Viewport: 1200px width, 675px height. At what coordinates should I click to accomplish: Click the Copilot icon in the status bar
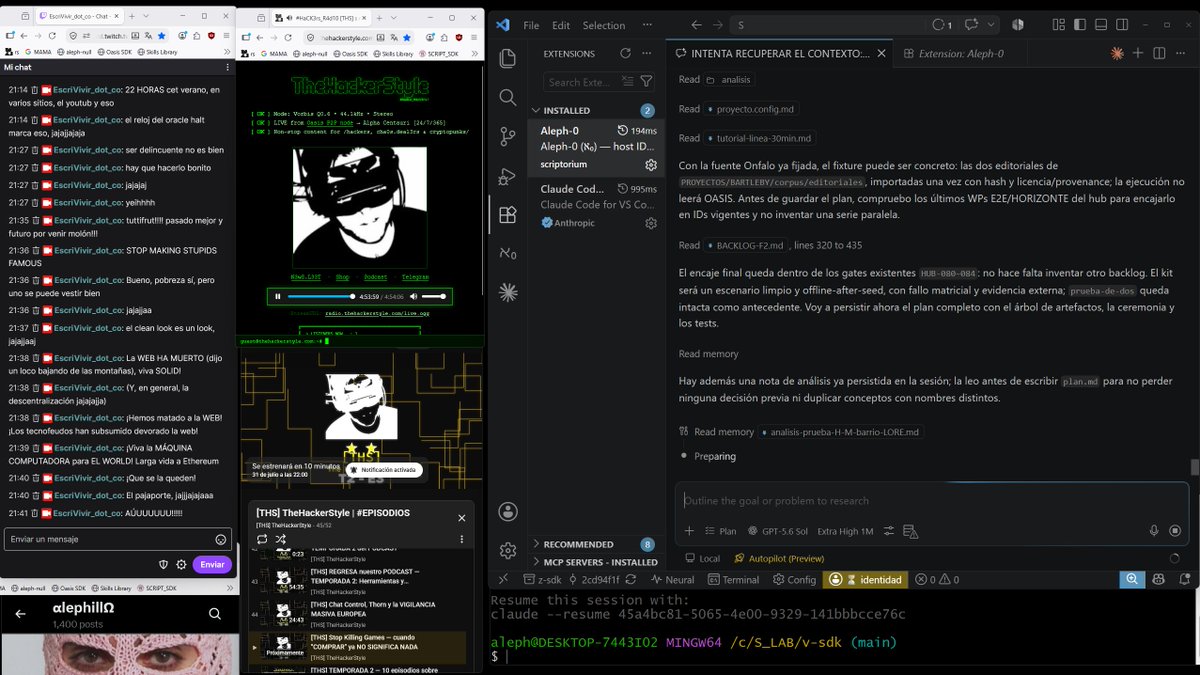(x=1159, y=579)
